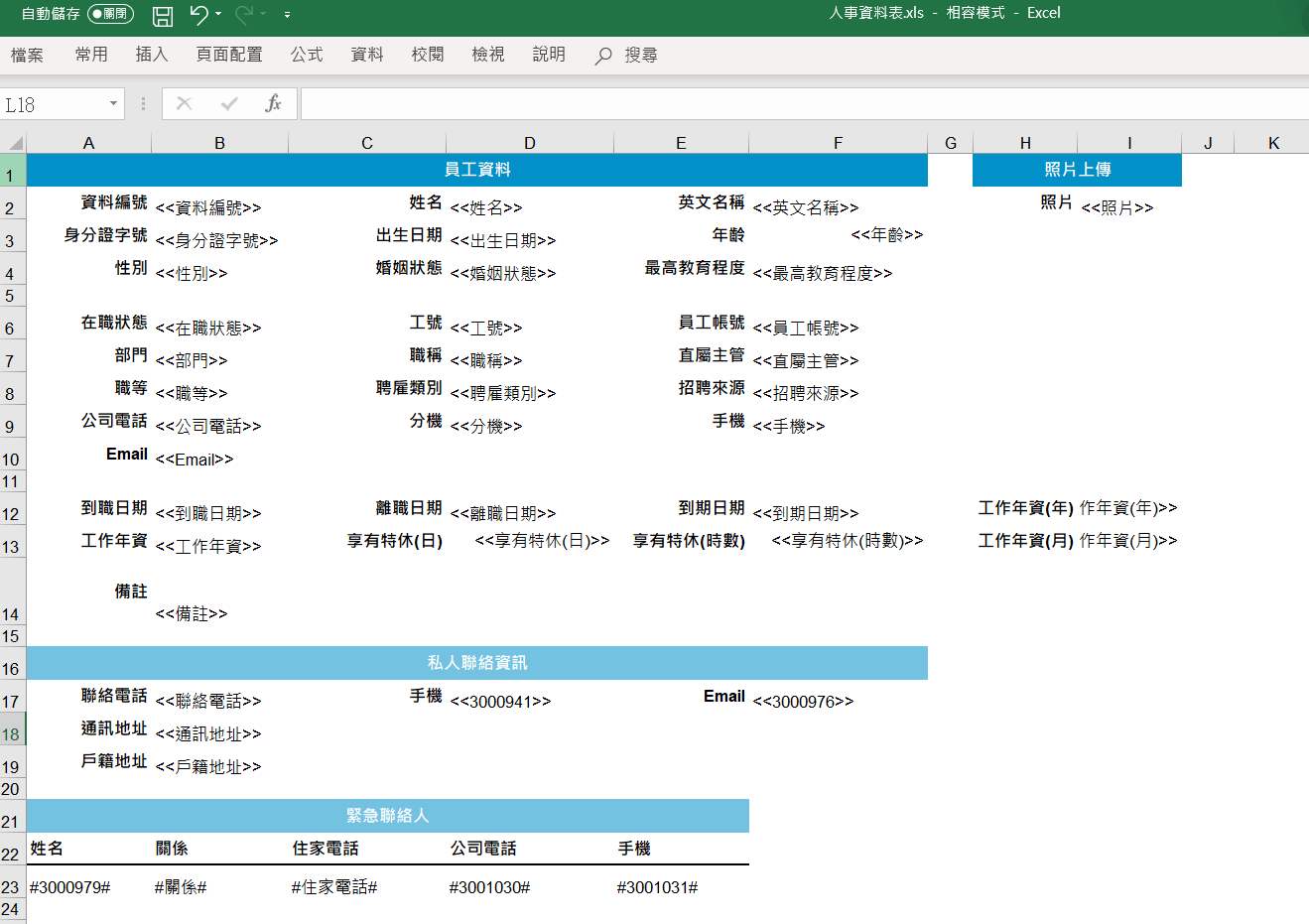Click inside the formula bar input
The width and height of the screenshot is (1309, 924).
tap(794, 103)
